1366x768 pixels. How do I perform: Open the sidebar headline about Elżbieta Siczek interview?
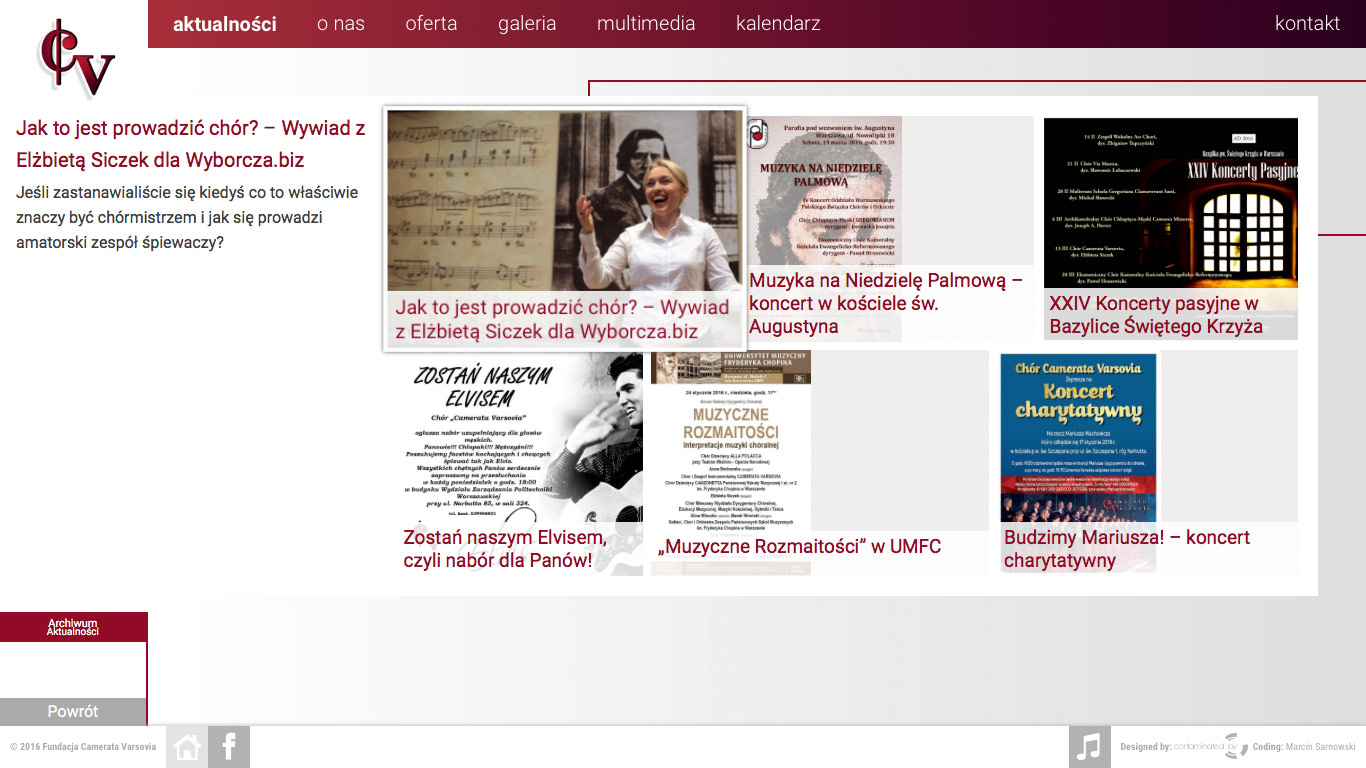pos(190,144)
